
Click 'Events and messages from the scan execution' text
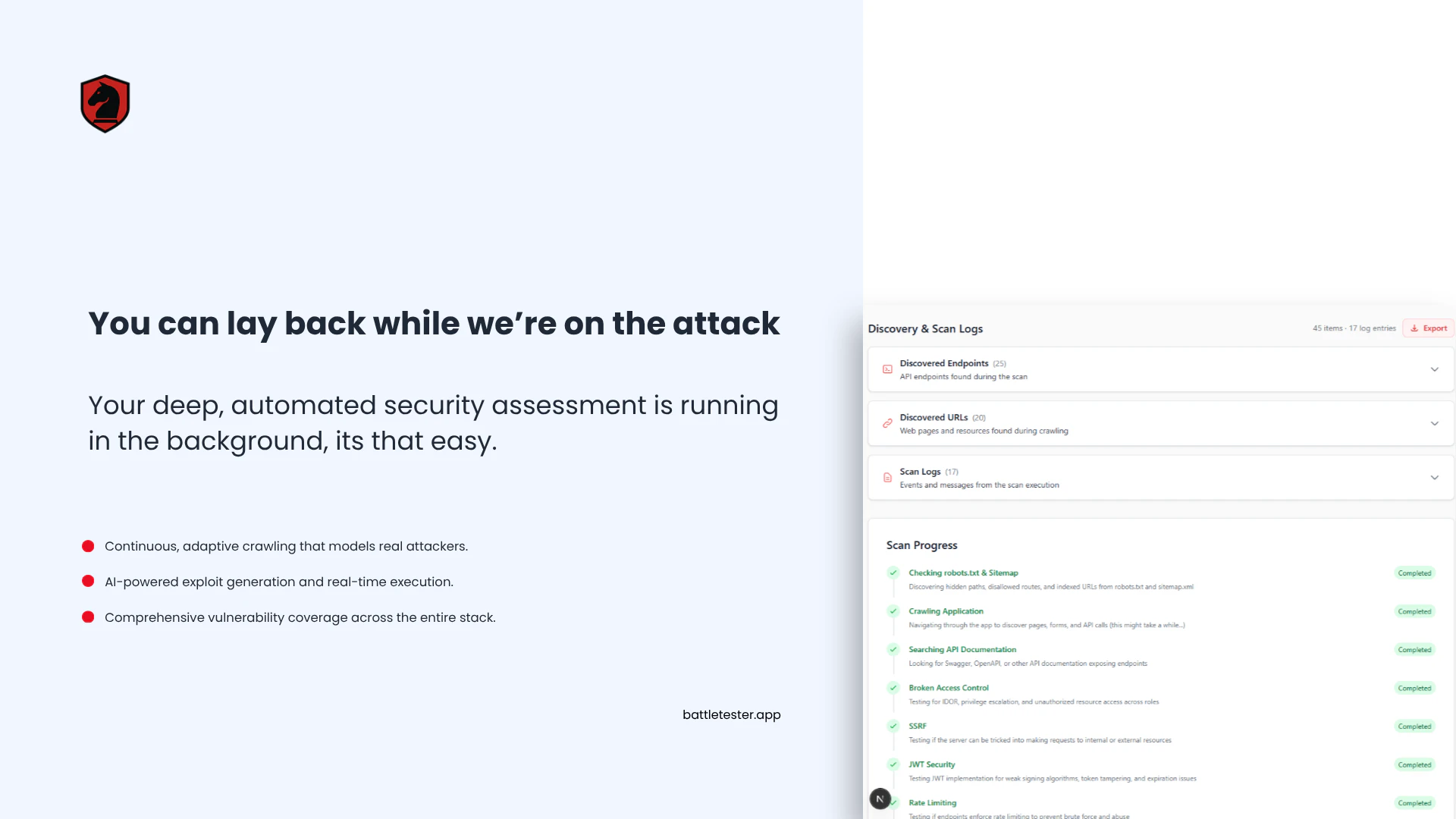980,485
